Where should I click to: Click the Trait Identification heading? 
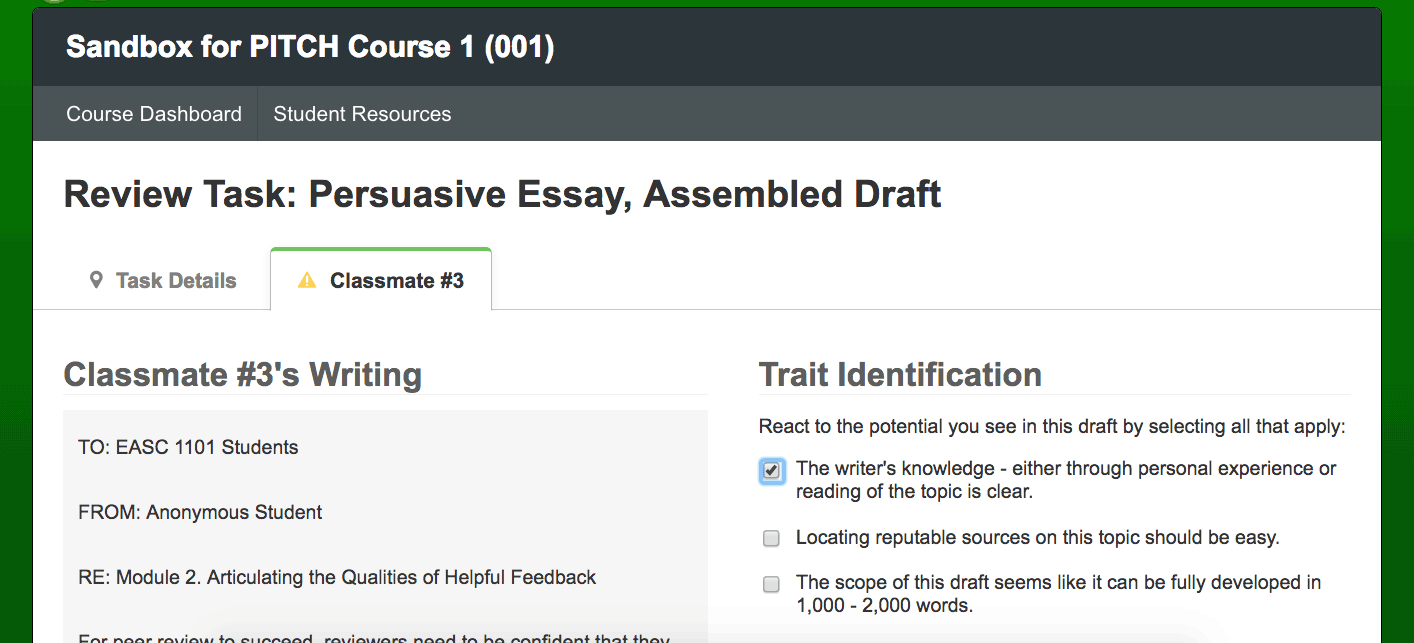[x=900, y=375]
